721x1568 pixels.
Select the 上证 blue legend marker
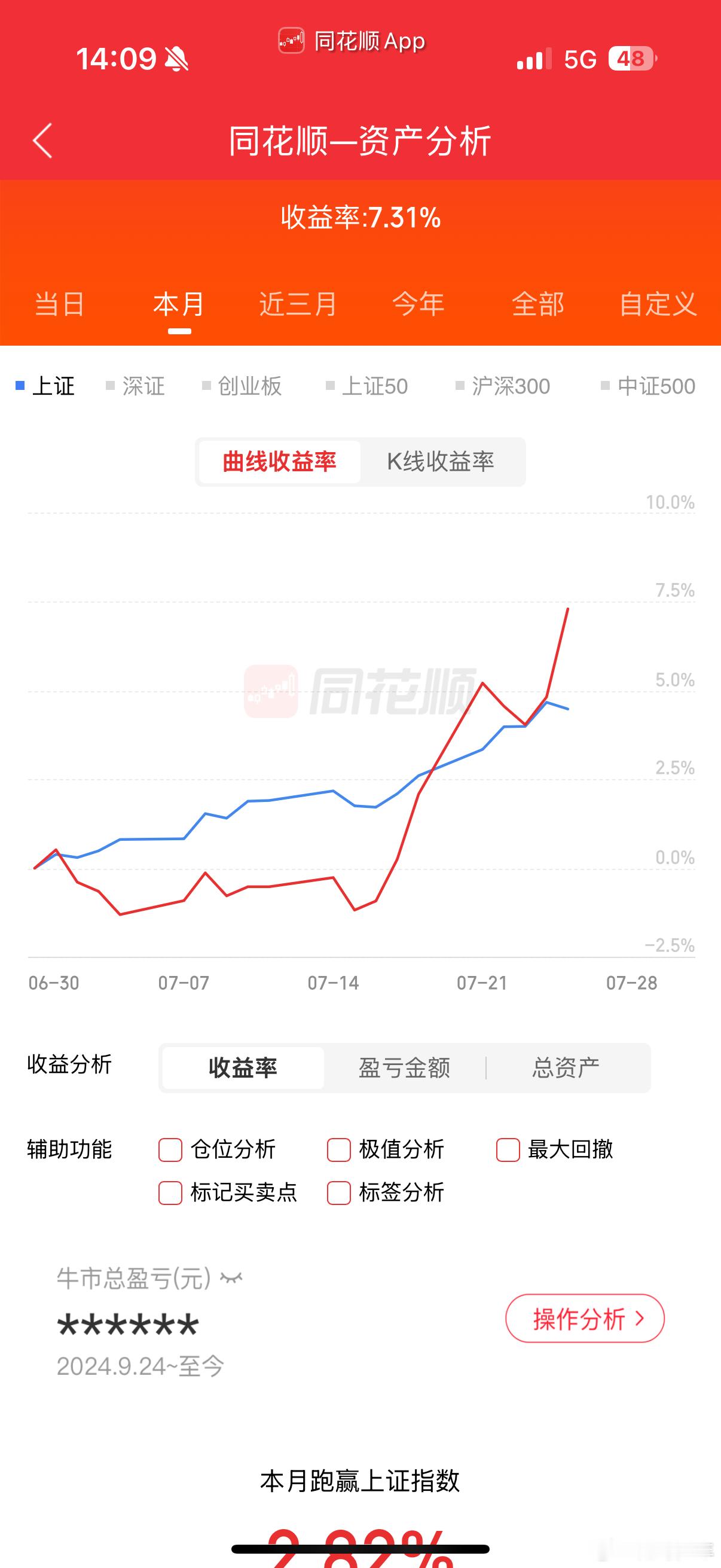coord(20,385)
